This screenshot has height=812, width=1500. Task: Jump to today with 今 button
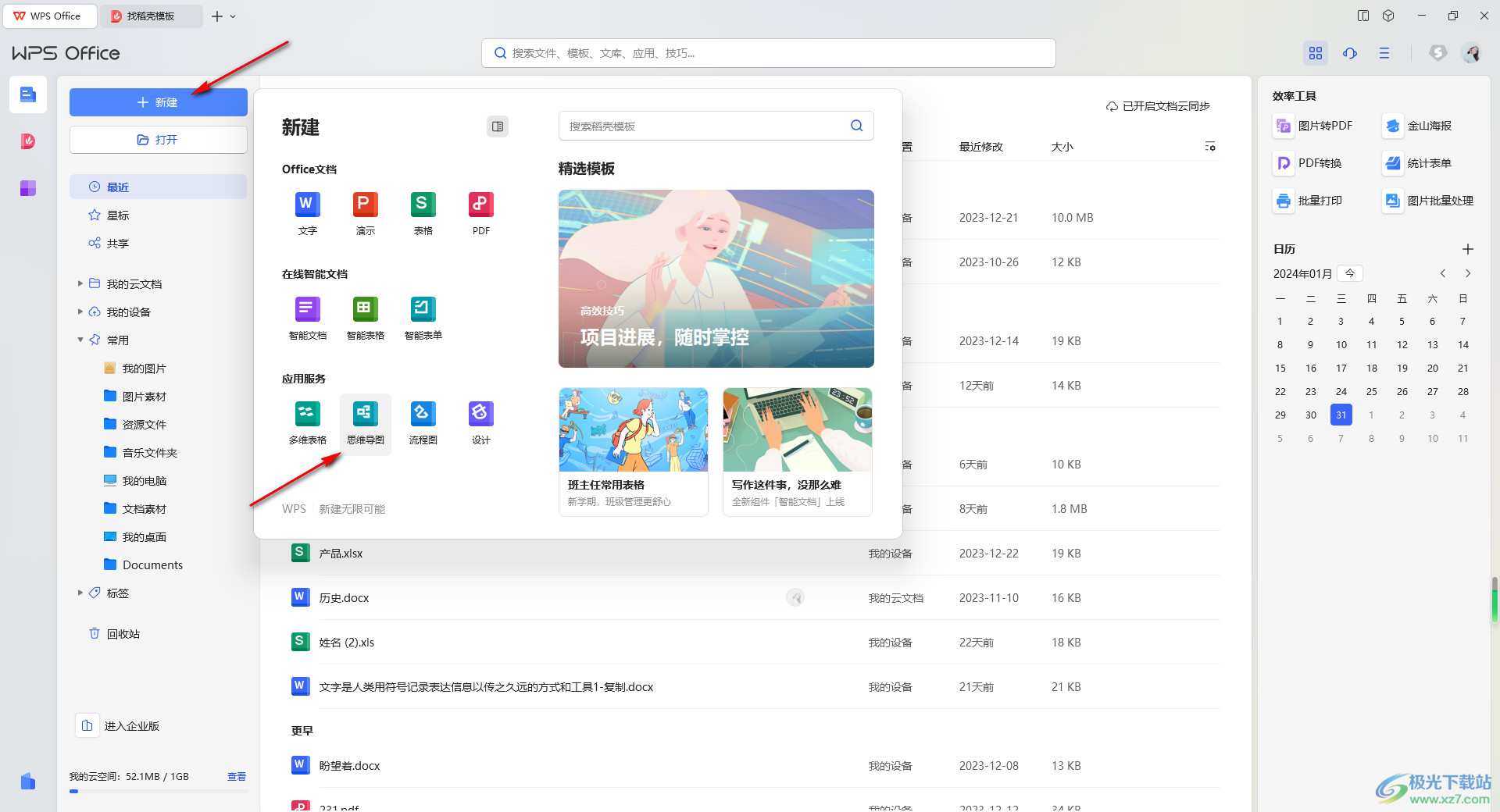pos(1350,273)
